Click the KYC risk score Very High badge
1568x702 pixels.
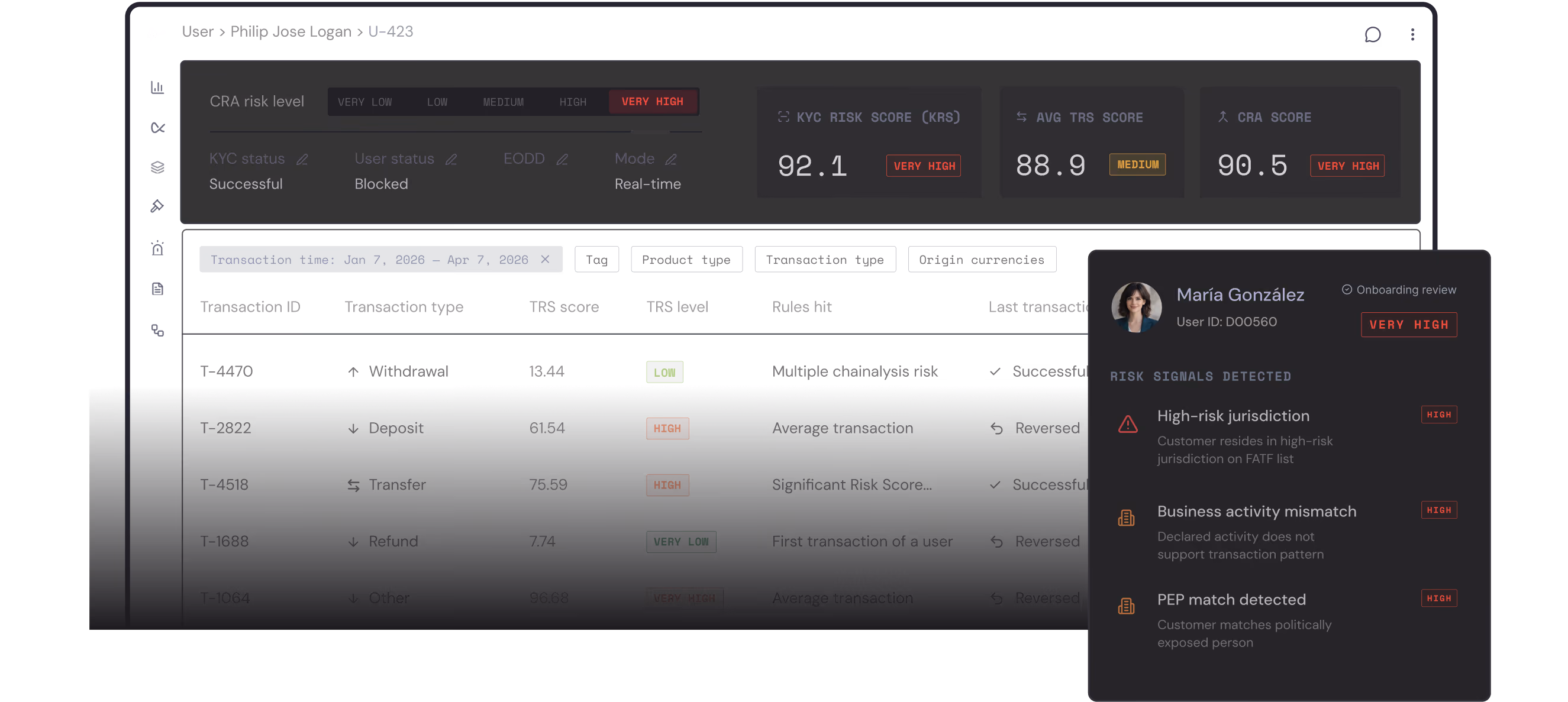924,166
